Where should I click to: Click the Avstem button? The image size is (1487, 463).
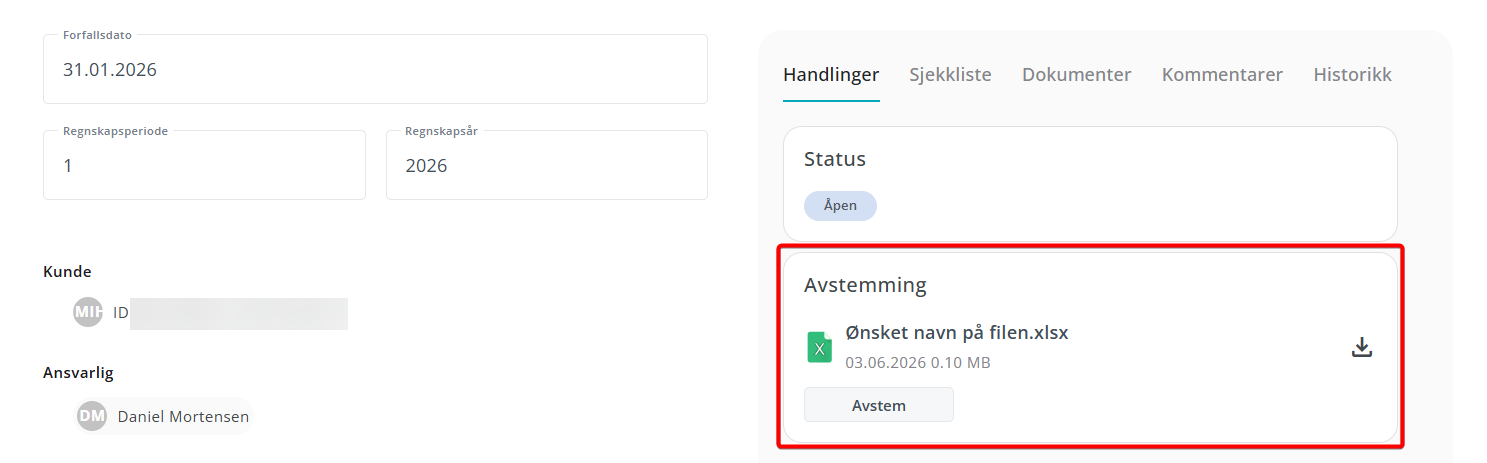[879, 405]
